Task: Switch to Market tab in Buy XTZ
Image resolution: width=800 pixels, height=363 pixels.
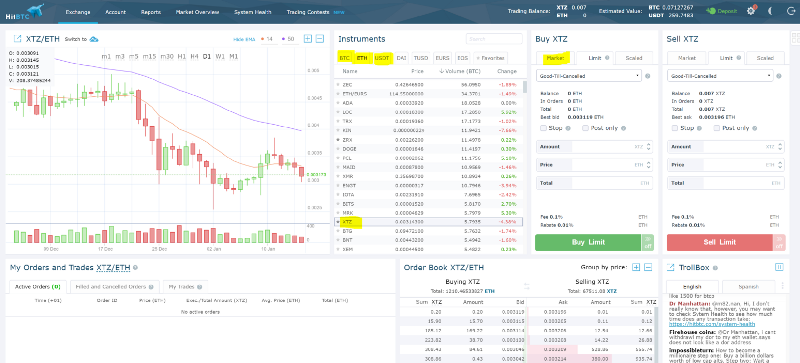Action: click(555, 58)
